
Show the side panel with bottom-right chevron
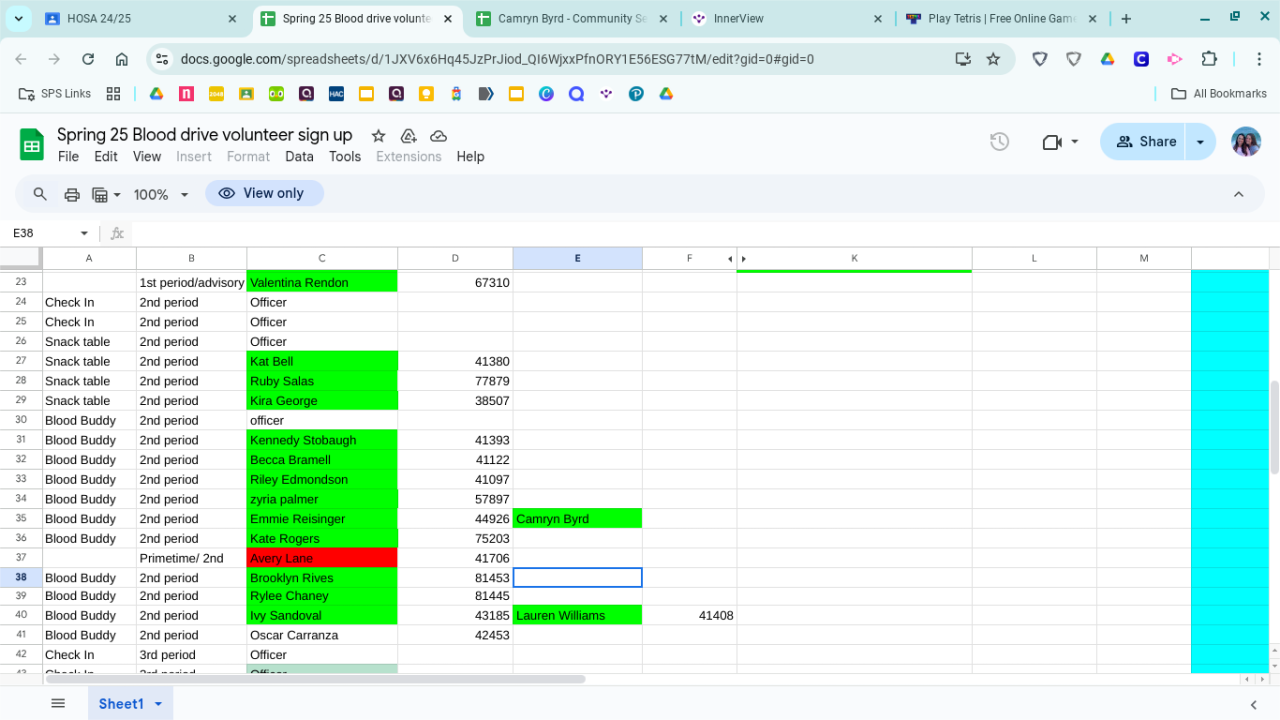[x=1253, y=704]
